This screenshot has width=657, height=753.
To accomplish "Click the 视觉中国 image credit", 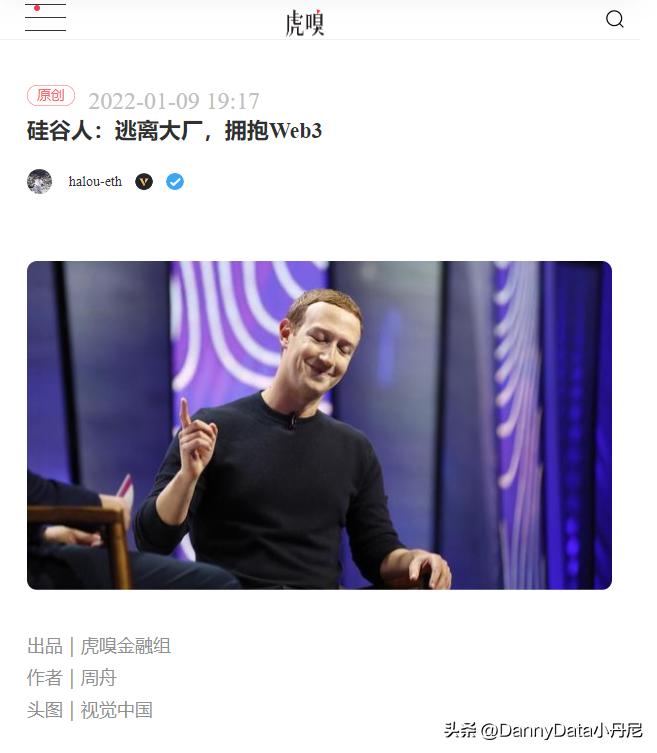I will point(116,710).
